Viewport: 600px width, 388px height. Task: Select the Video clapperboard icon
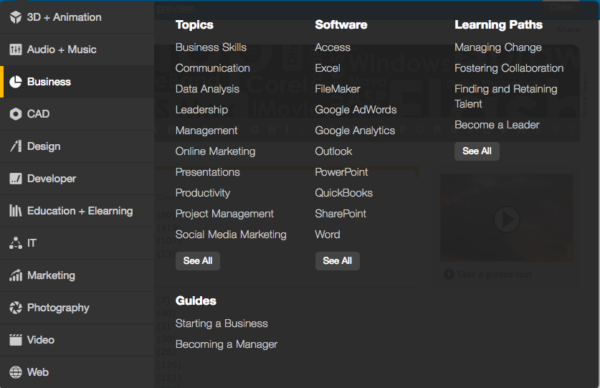16,340
